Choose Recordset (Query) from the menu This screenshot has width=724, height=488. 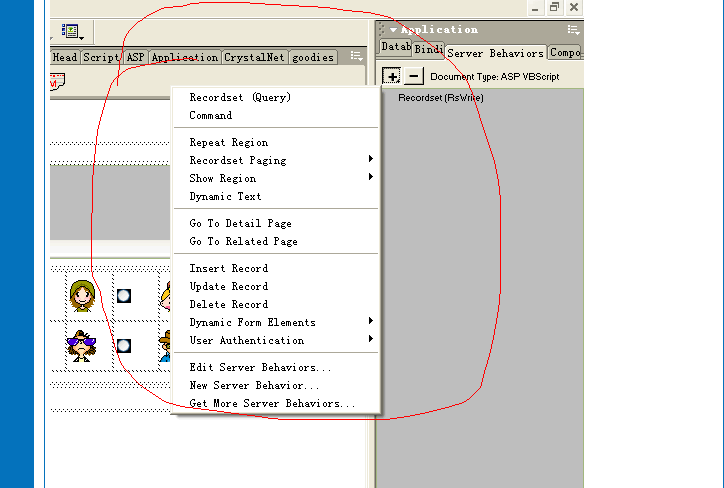point(240,97)
